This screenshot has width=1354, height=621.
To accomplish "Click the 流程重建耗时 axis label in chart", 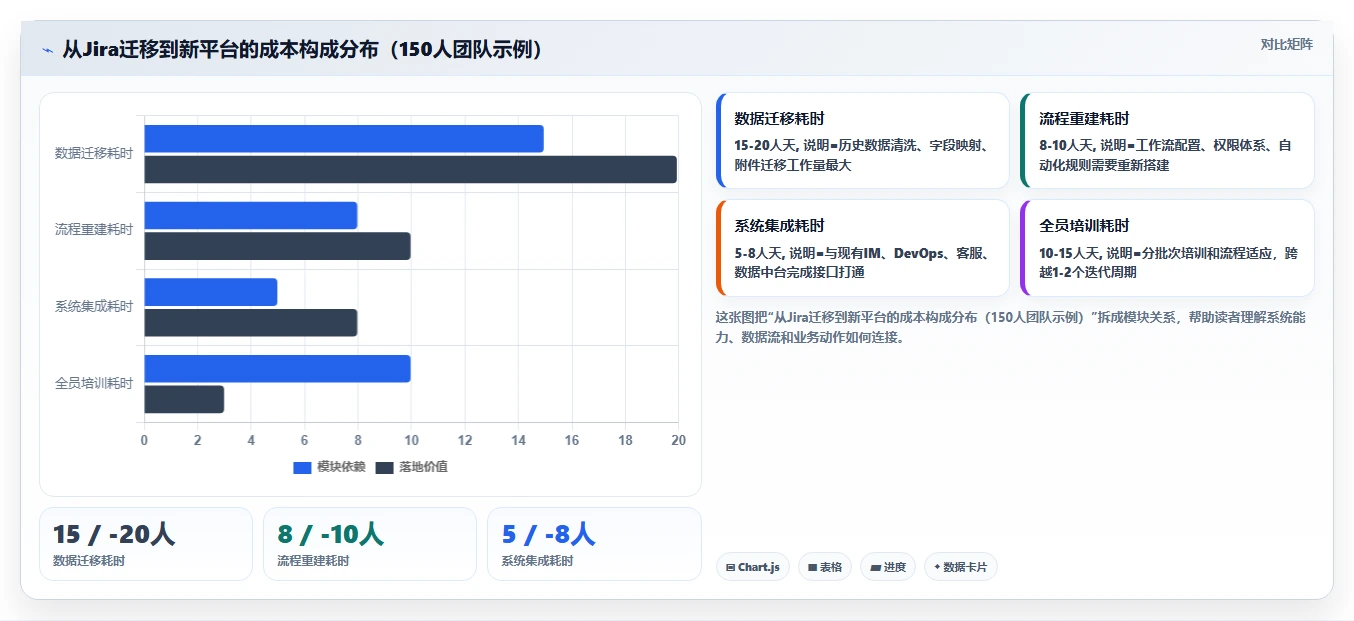I will tap(94, 229).
